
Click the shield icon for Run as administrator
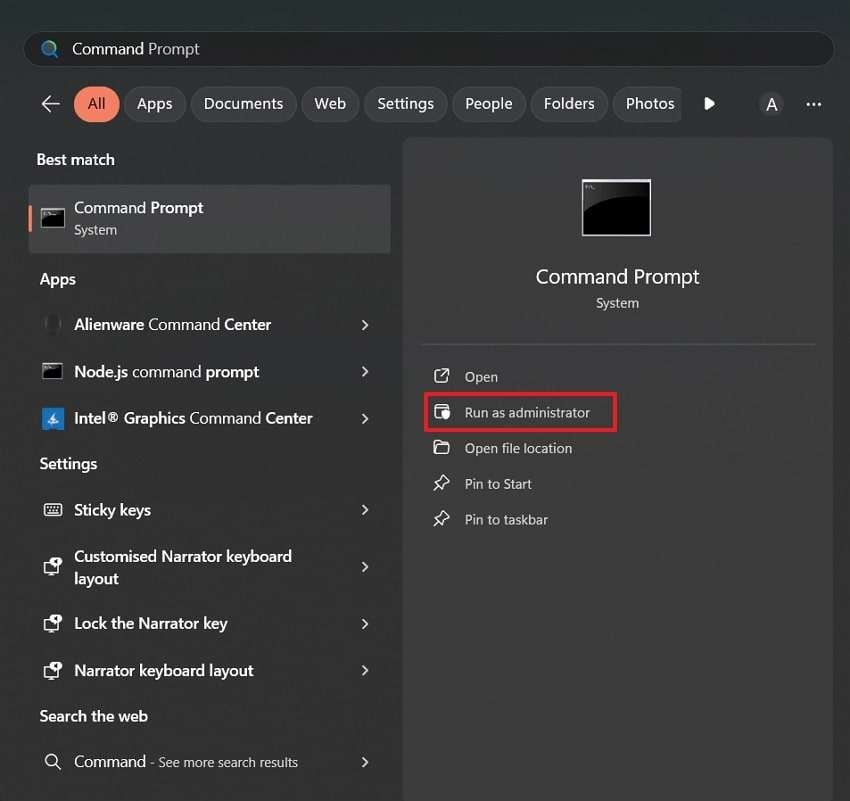(442, 412)
